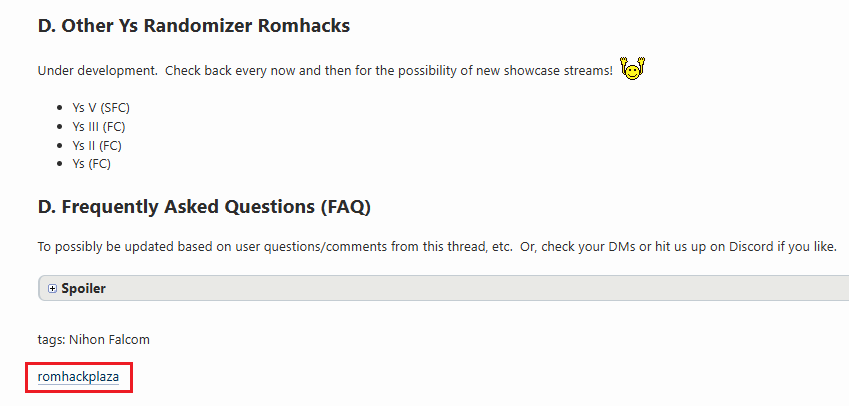Viewport: 849px width, 406px height.
Task: Select the last Ys (FC) list entry
Action: tap(92, 164)
